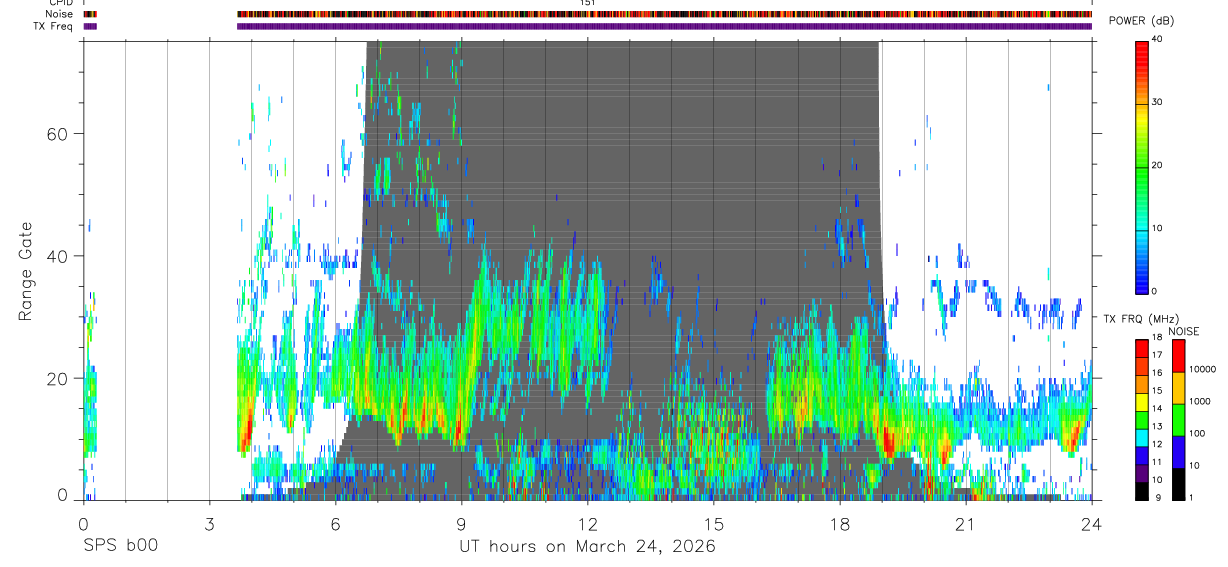Click the 'Noise' row label
The width and height of the screenshot is (1228, 567).
pos(60,14)
